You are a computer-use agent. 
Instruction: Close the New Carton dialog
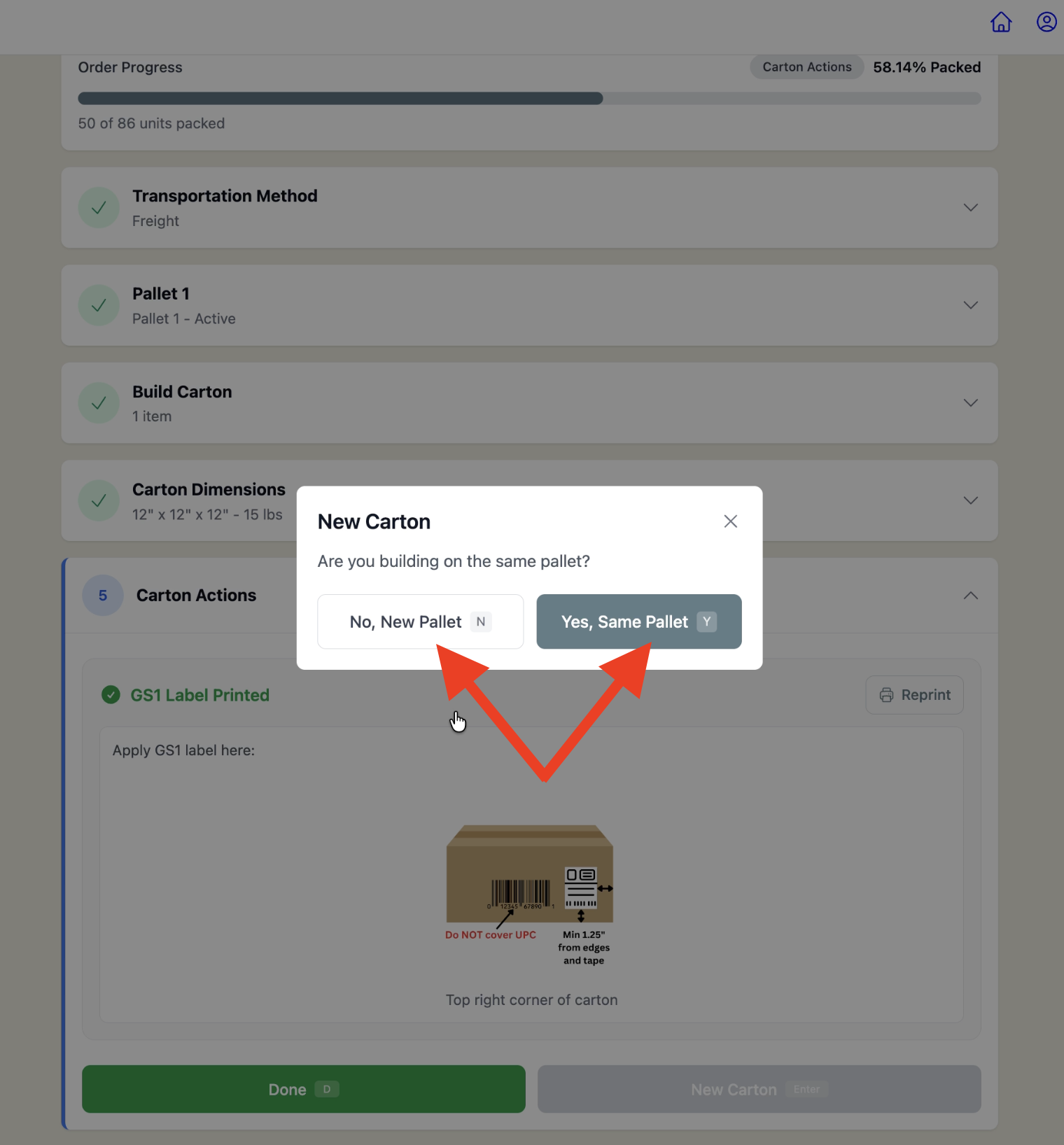click(730, 521)
